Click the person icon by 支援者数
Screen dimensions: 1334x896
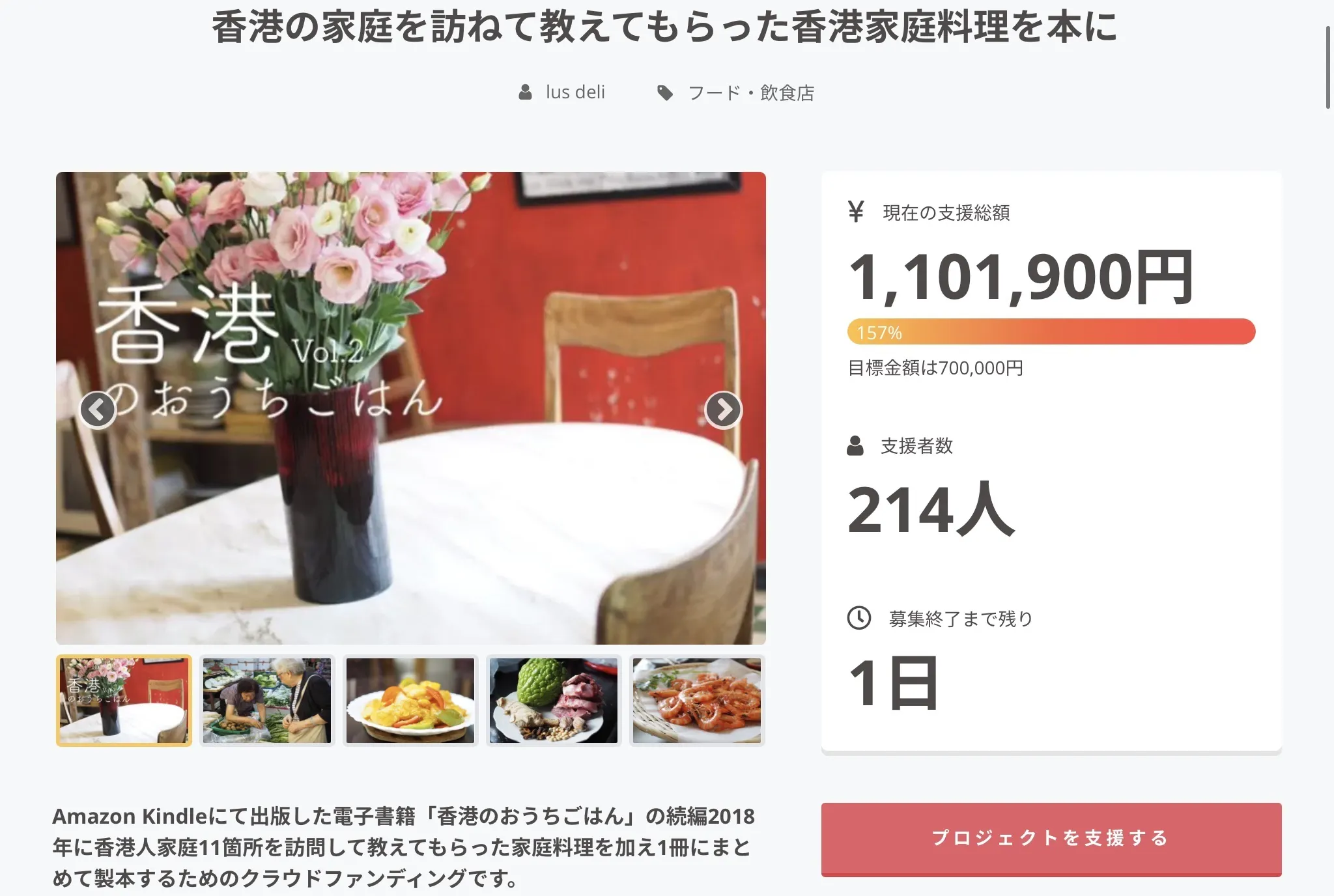point(855,446)
